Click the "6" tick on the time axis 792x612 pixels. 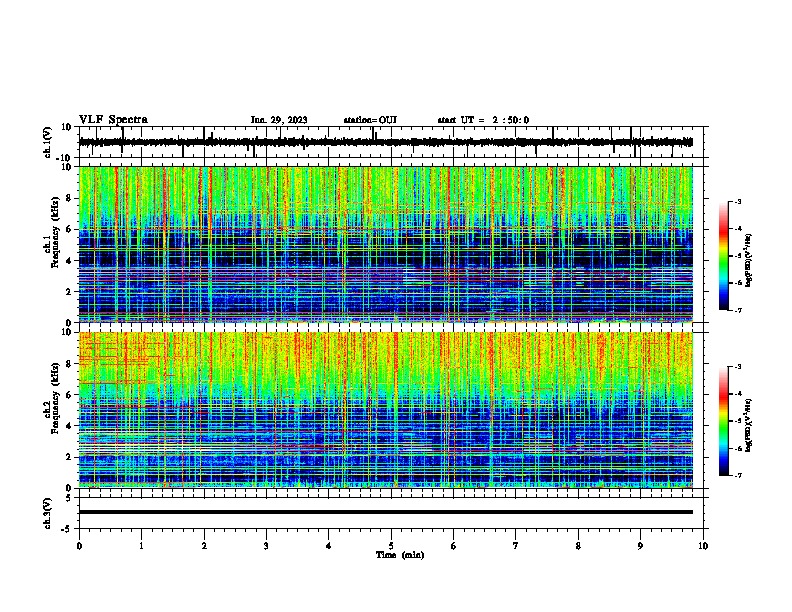pos(454,546)
